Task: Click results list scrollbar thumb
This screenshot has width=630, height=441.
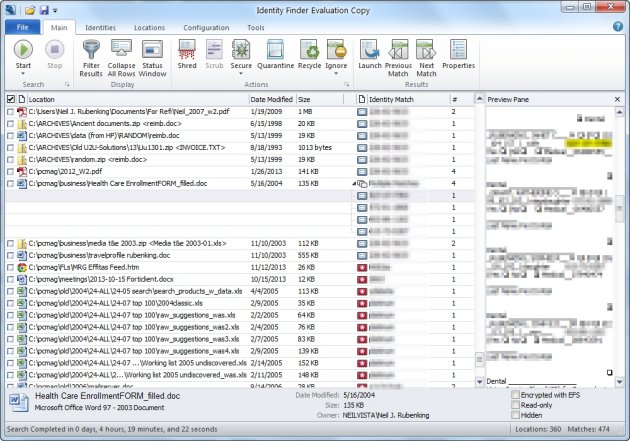Action: point(479,359)
